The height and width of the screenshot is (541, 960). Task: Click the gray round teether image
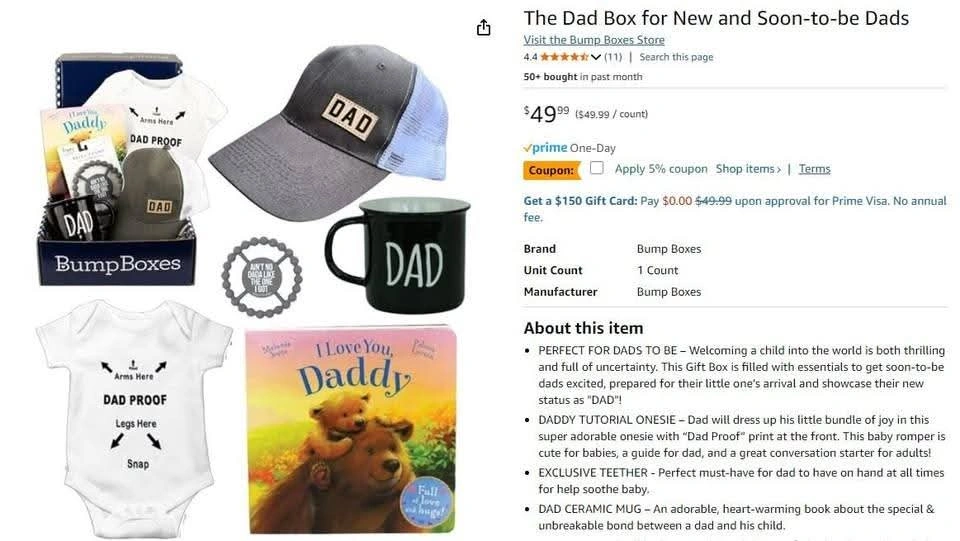pyautogui.click(x=261, y=277)
